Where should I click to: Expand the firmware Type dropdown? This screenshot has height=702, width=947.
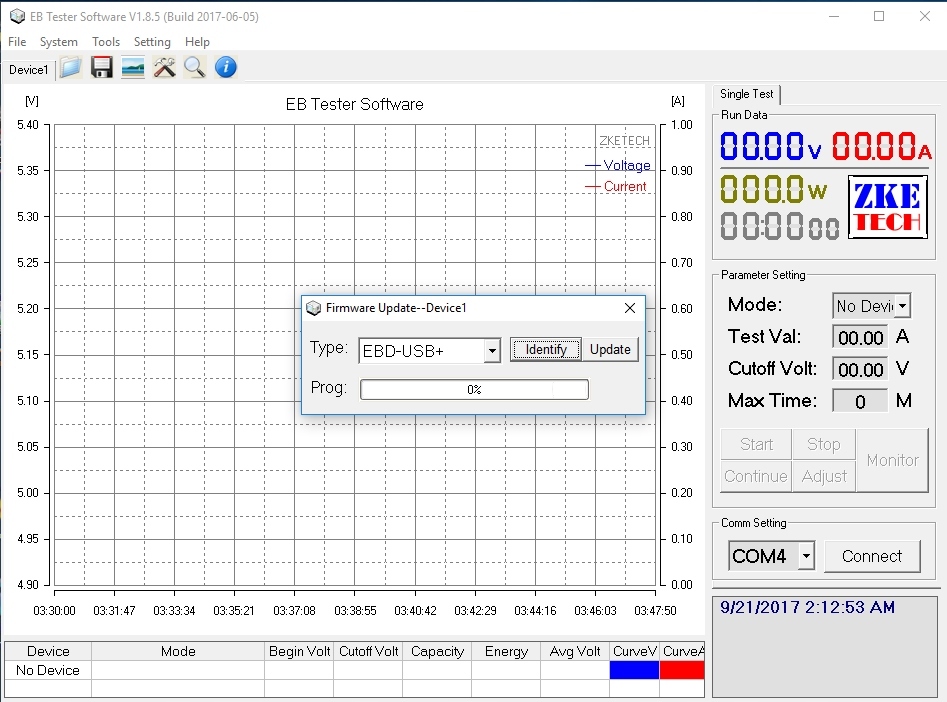tap(491, 351)
